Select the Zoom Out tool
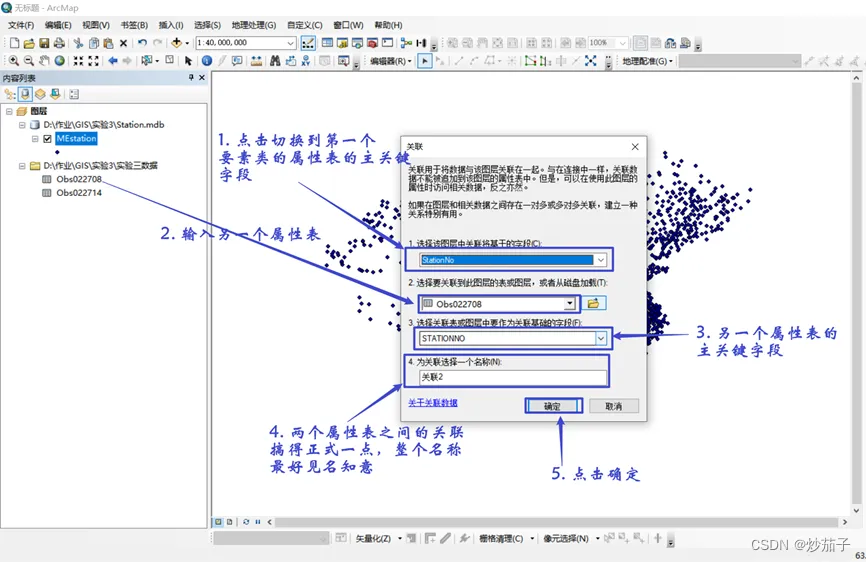Screen dimensions: 866x562 (29, 61)
